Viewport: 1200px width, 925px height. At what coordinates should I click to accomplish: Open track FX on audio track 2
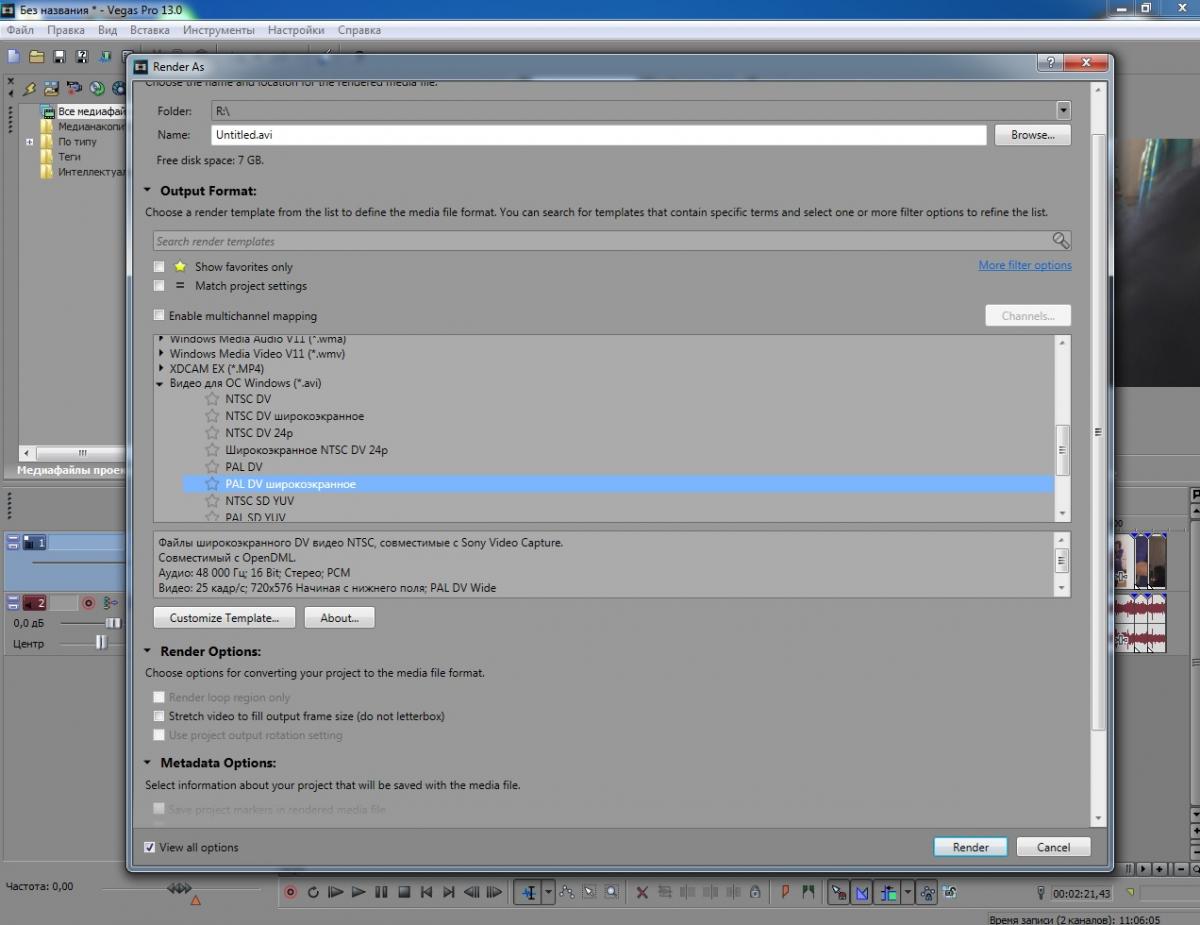pos(110,603)
